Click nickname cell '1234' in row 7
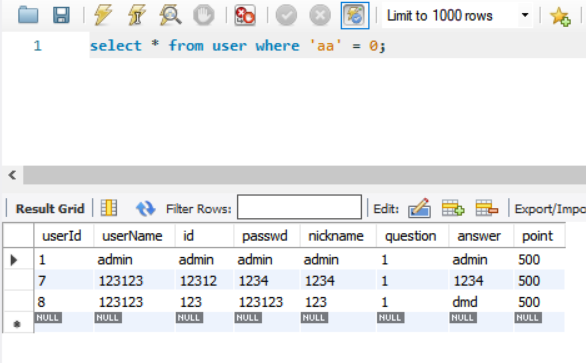Image resolution: width=586 pixels, height=363 pixels. pyautogui.click(x=338, y=280)
